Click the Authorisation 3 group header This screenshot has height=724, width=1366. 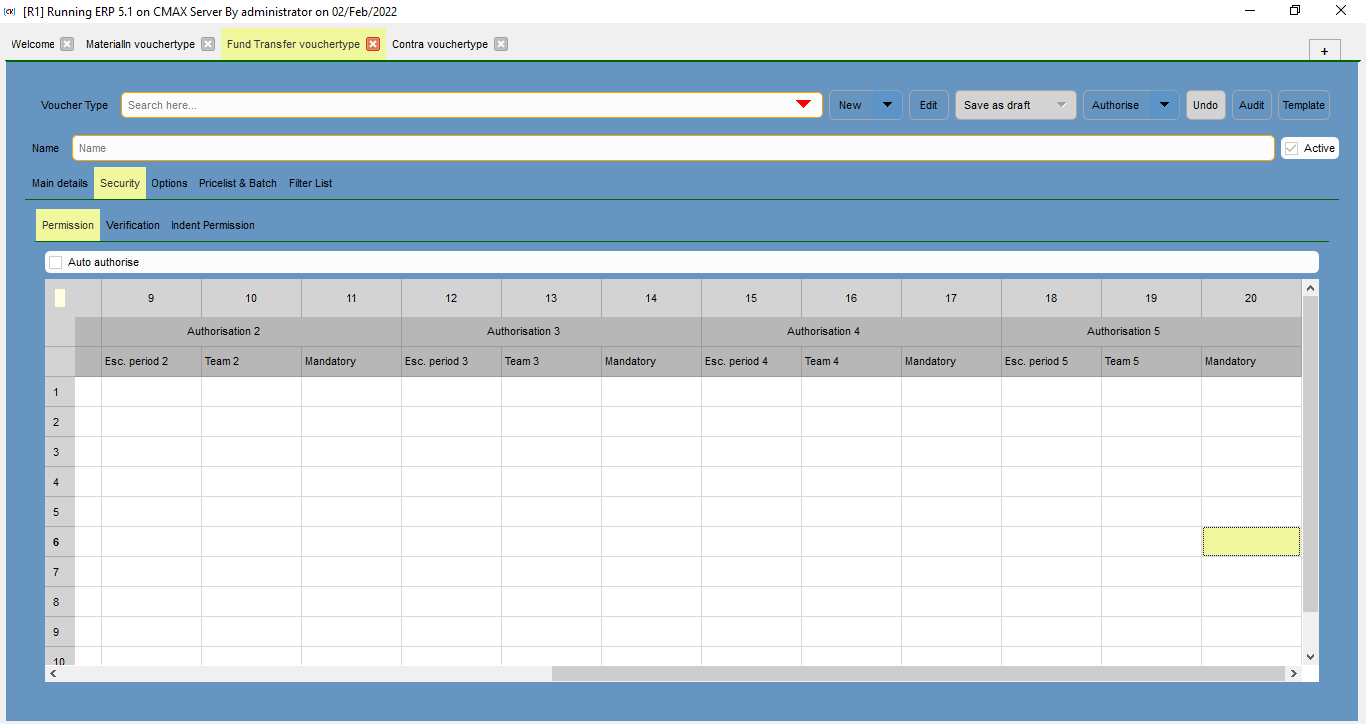[x=551, y=331]
